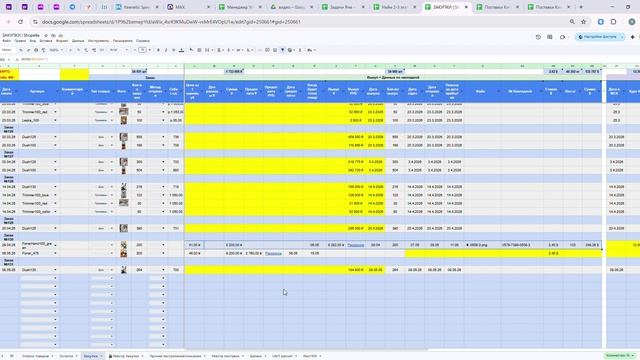Toggle the filter on the sheet
The image size is (640, 360).
282,50
